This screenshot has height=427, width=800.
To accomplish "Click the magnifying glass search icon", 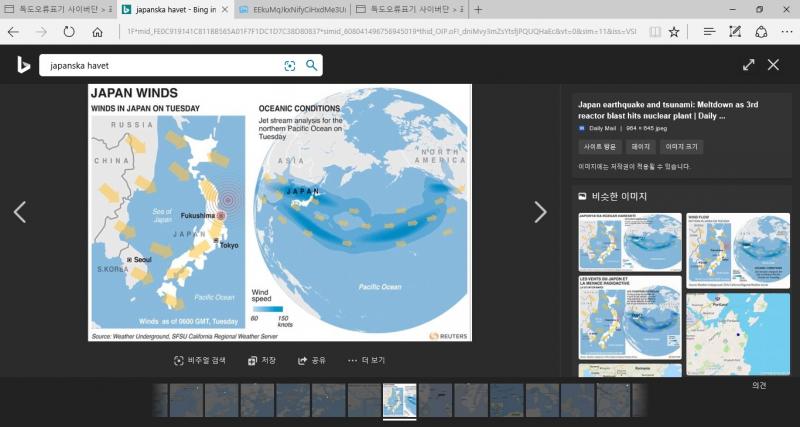I will tap(312, 66).
